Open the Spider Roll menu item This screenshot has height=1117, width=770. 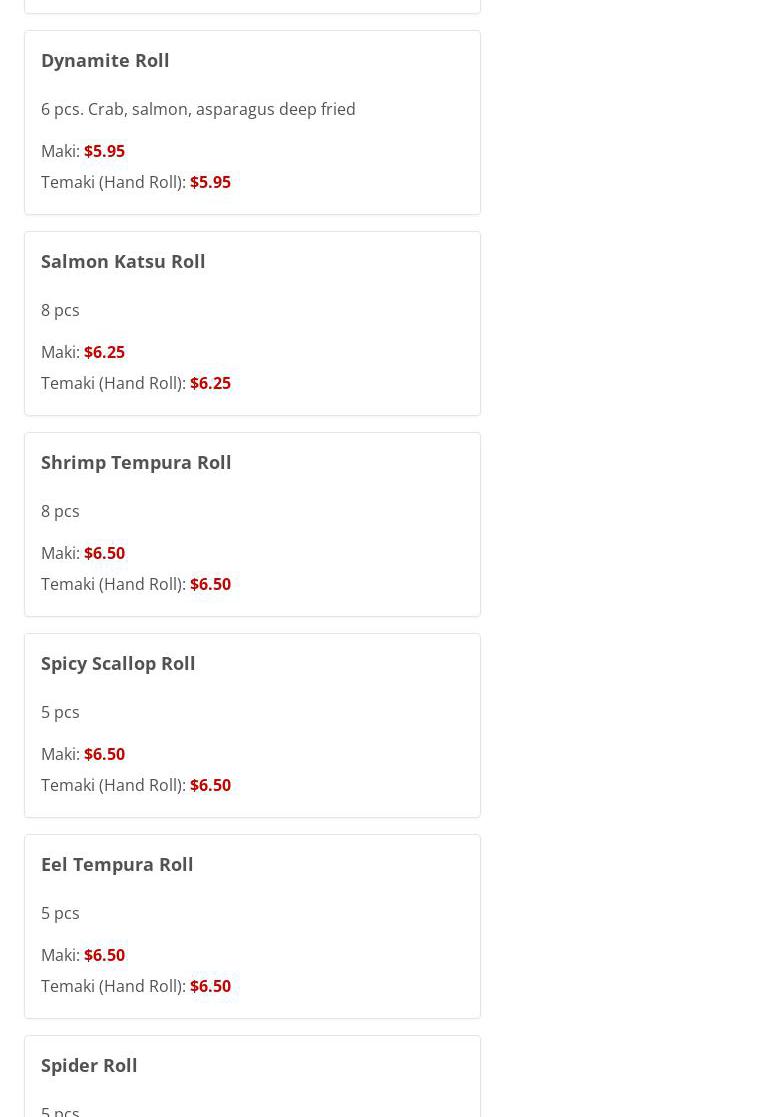tap(89, 1065)
